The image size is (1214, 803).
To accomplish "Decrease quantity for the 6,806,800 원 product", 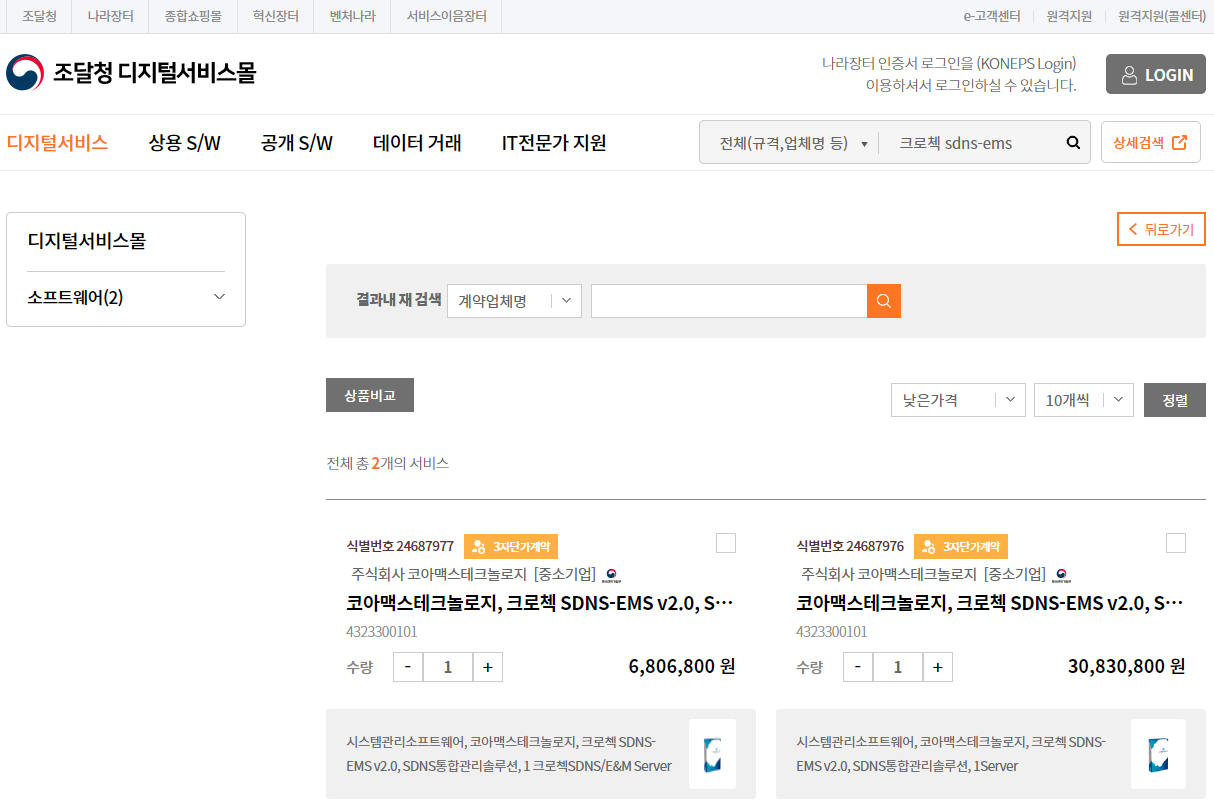I will coord(408,667).
